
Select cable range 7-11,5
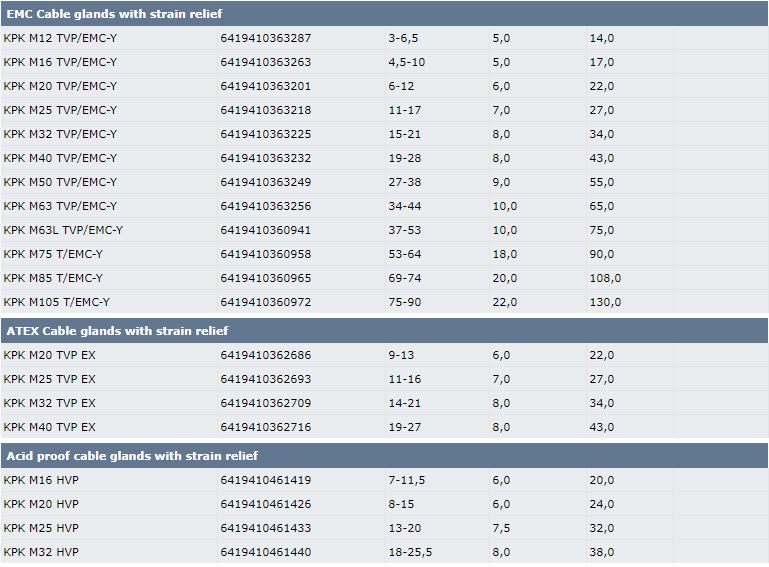pos(407,481)
